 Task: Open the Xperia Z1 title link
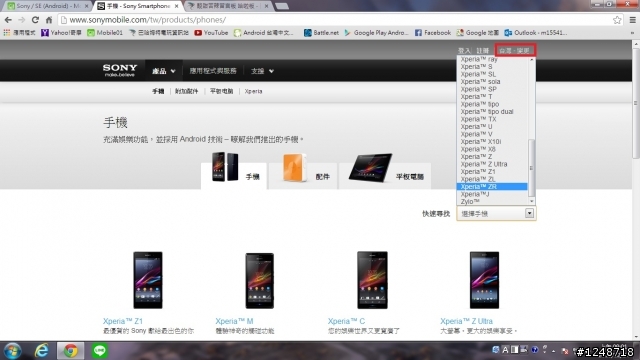(122, 321)
